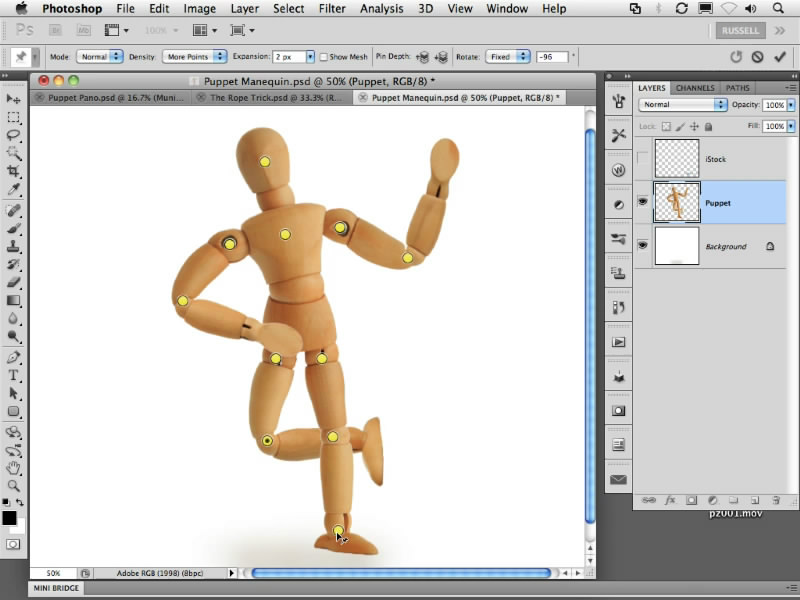
Task: Cancel Puppet Warp with the cancel icon
Action: click(756, 57)
